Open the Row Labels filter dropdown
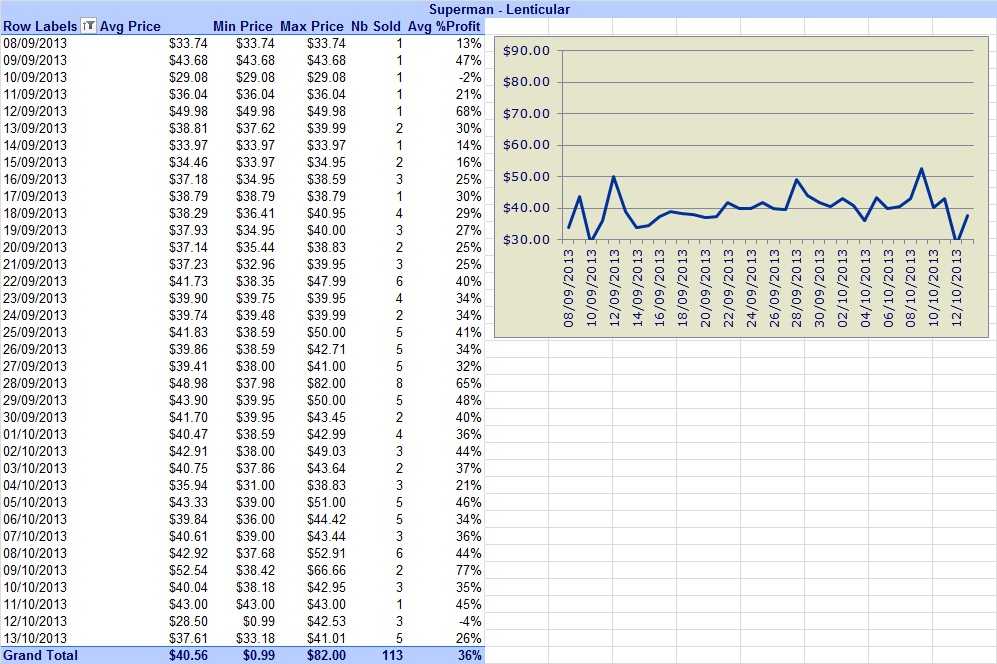The height and width of the screenshot is (664, 997). pyautogui.click(x=89, y=26)
